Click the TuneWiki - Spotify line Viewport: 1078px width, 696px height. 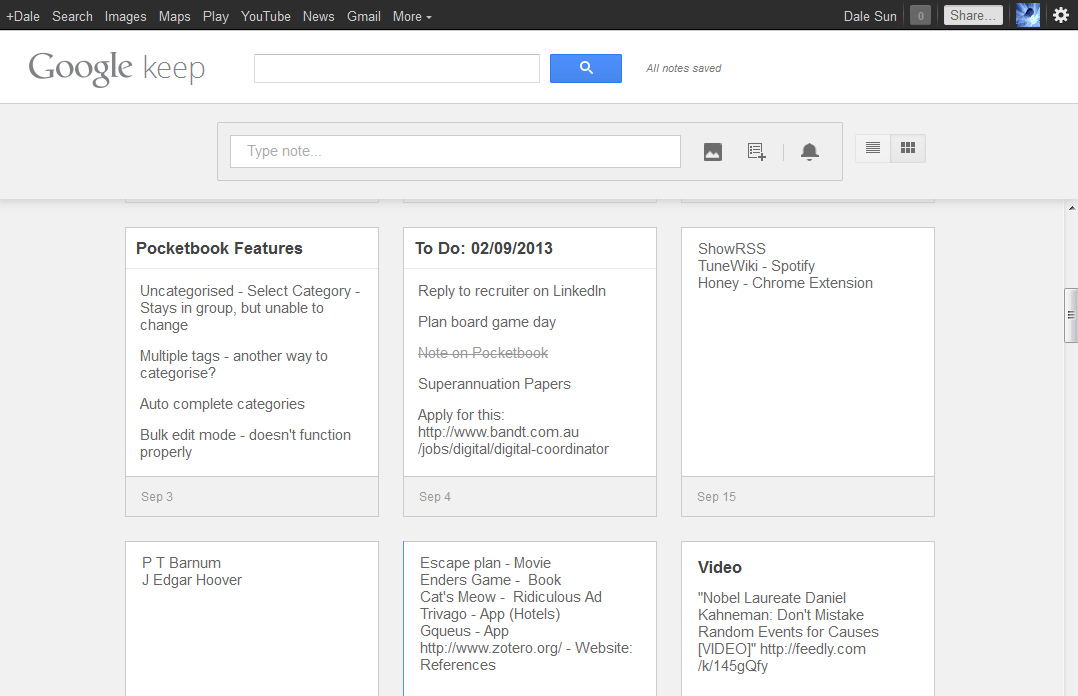coord(756,266)
